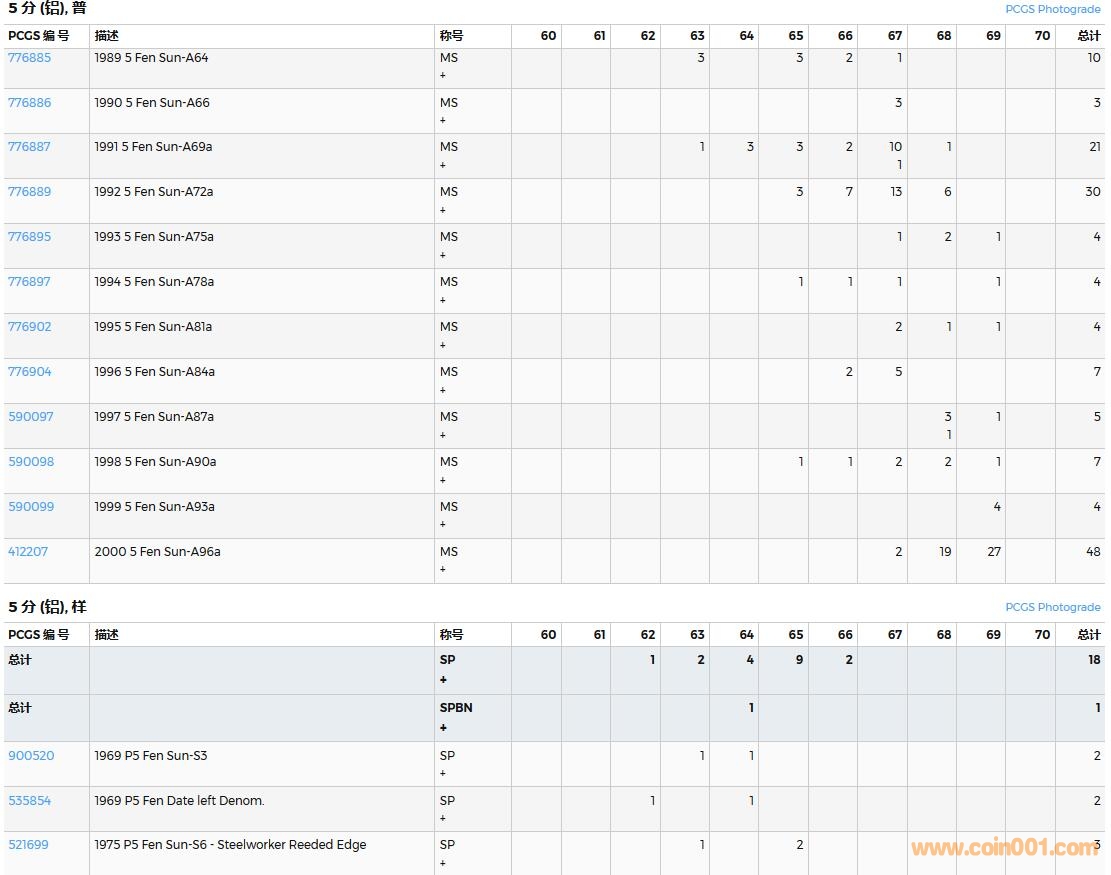Show plus grades for 1969 P5 Fen Sun-S3
This screenshot has width=1111, height=875.
tap(443, 774)
